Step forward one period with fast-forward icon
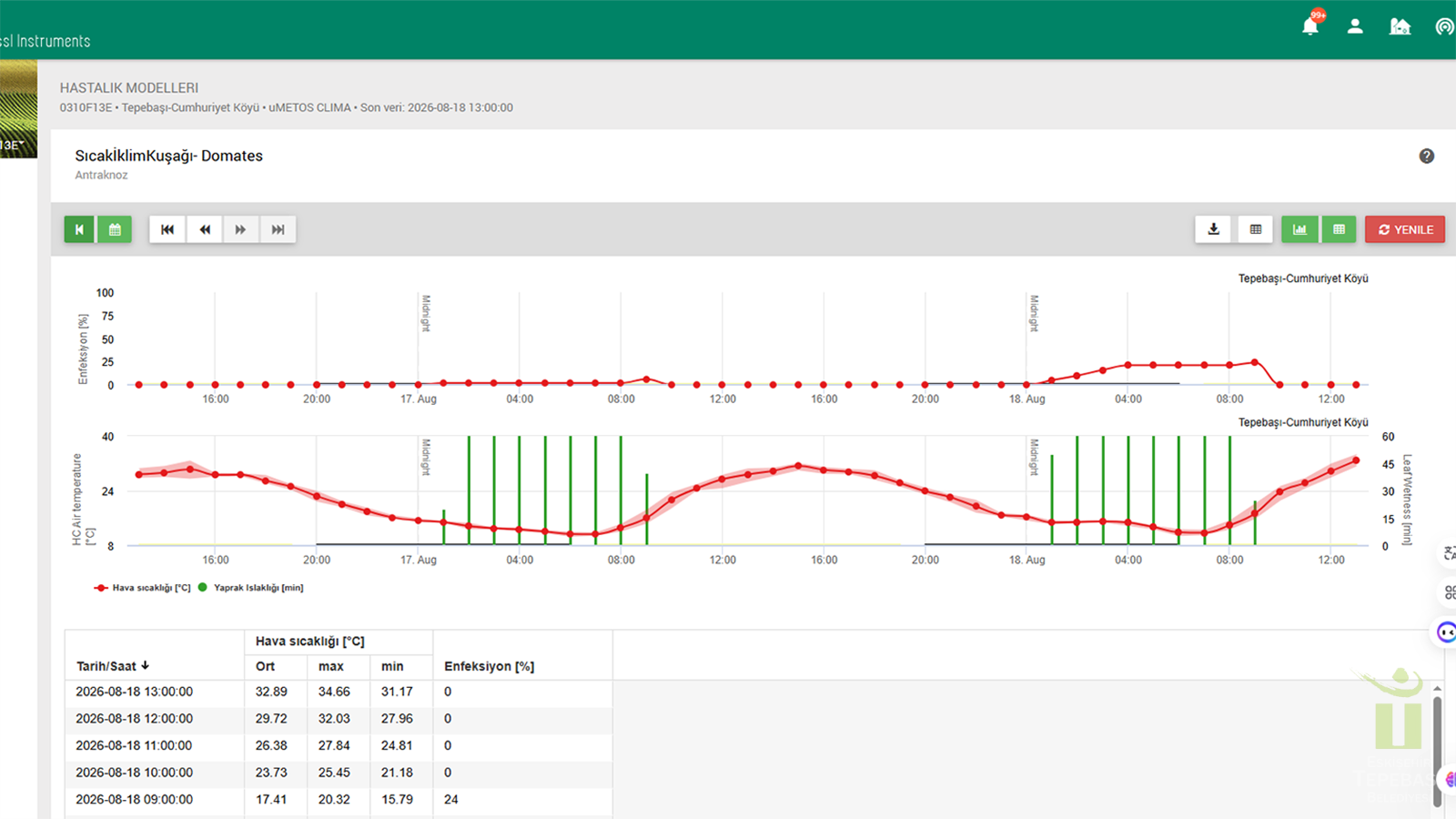The width and height of the screenshot is (1456, 819). [241, 229]
